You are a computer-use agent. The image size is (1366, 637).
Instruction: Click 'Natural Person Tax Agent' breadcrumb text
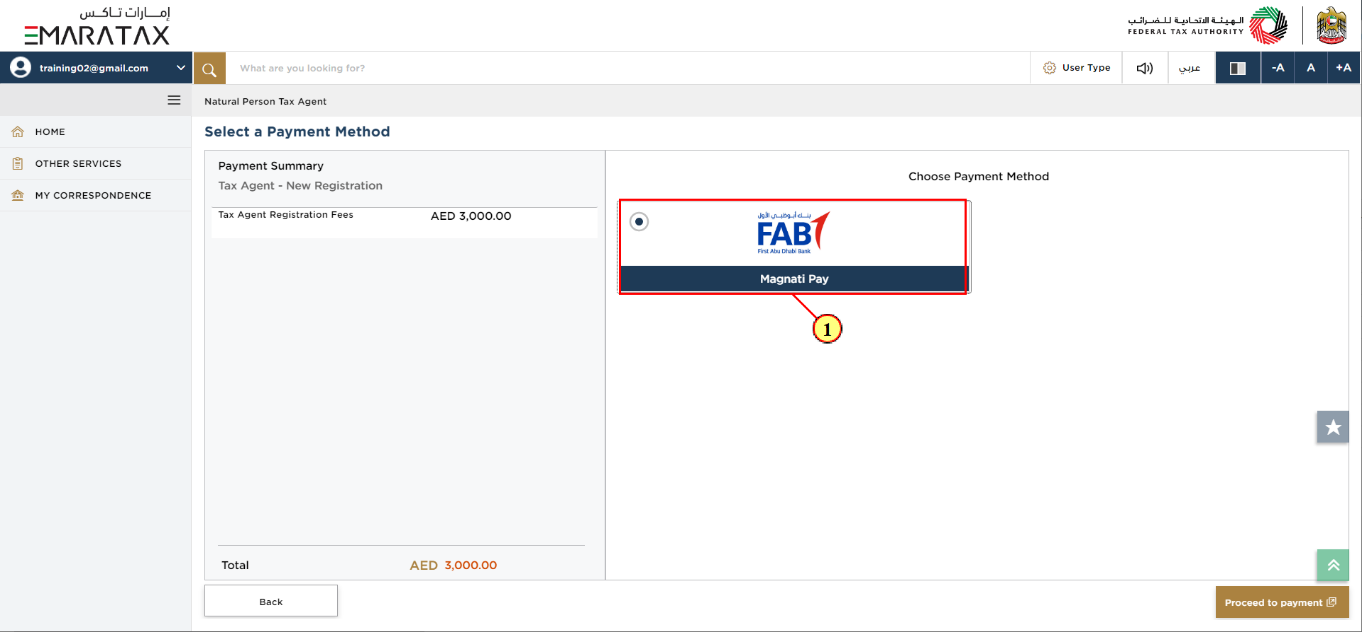[x=266, y=102]
